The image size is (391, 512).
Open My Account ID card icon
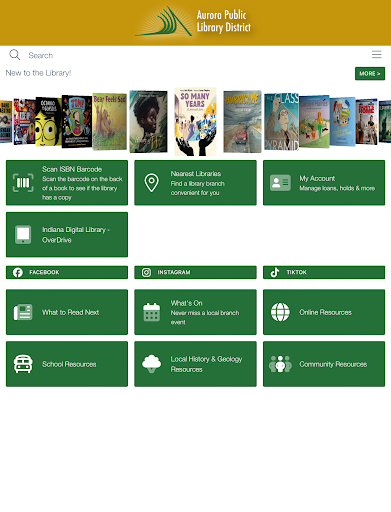pos(280,183)
